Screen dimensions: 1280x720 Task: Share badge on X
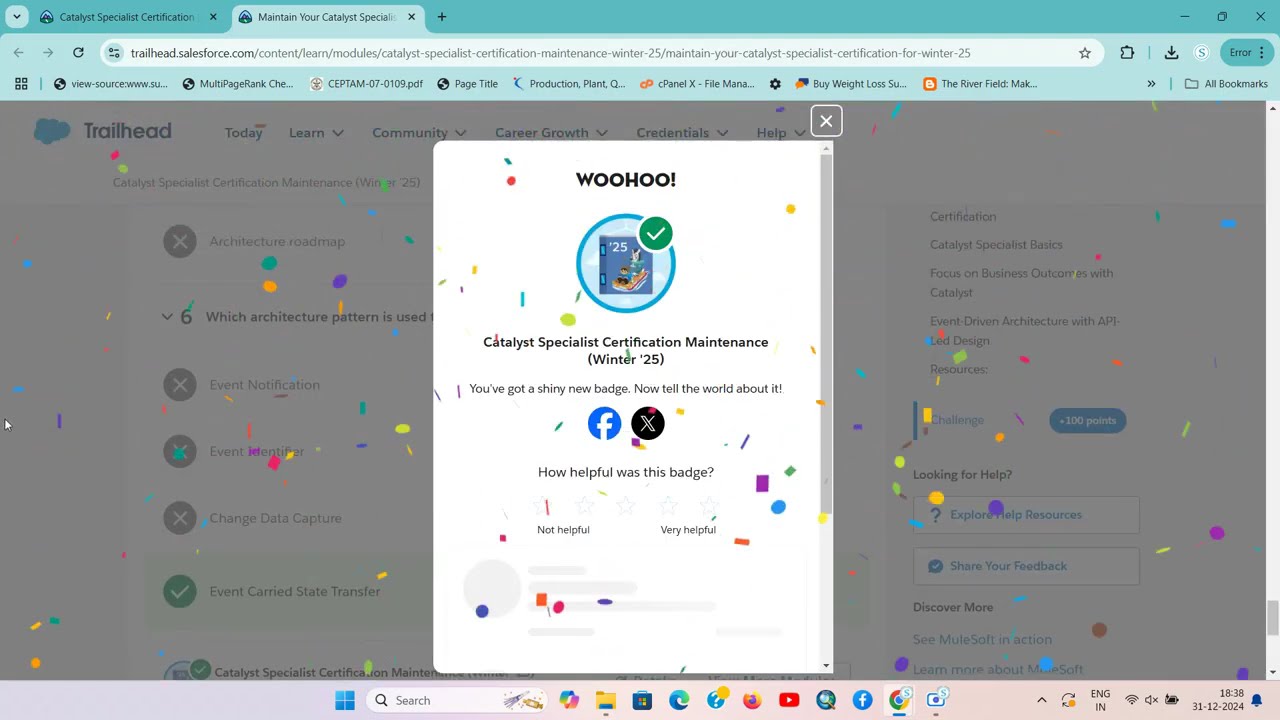(648, 424)
